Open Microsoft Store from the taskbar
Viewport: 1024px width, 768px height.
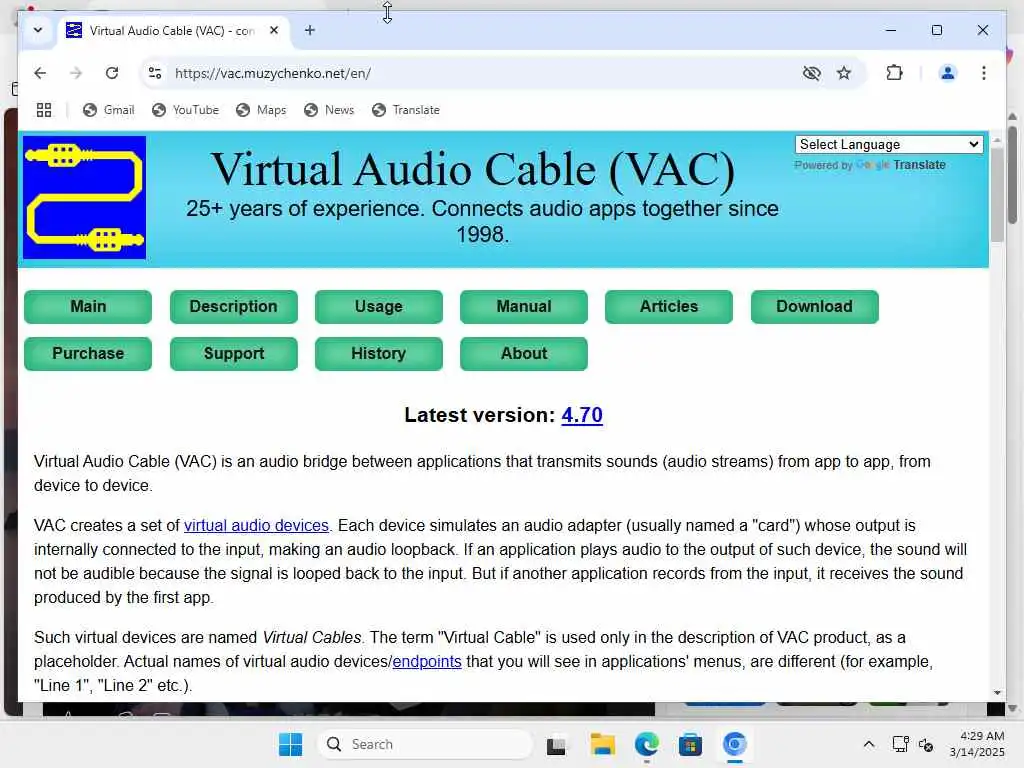pos(690,744)
